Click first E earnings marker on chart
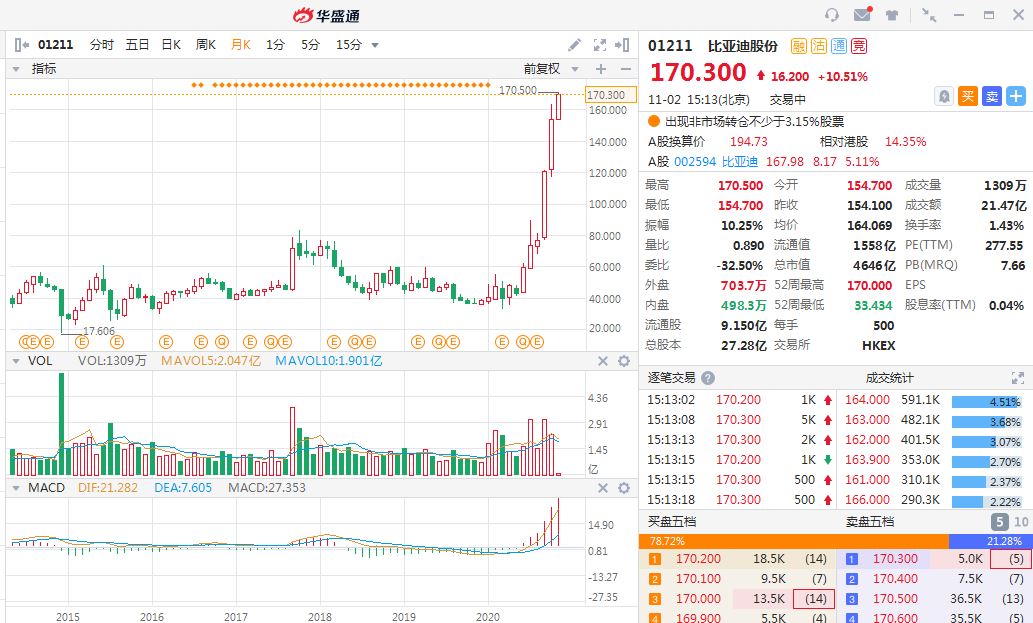1033x623 pixels. tap(36, 342)
